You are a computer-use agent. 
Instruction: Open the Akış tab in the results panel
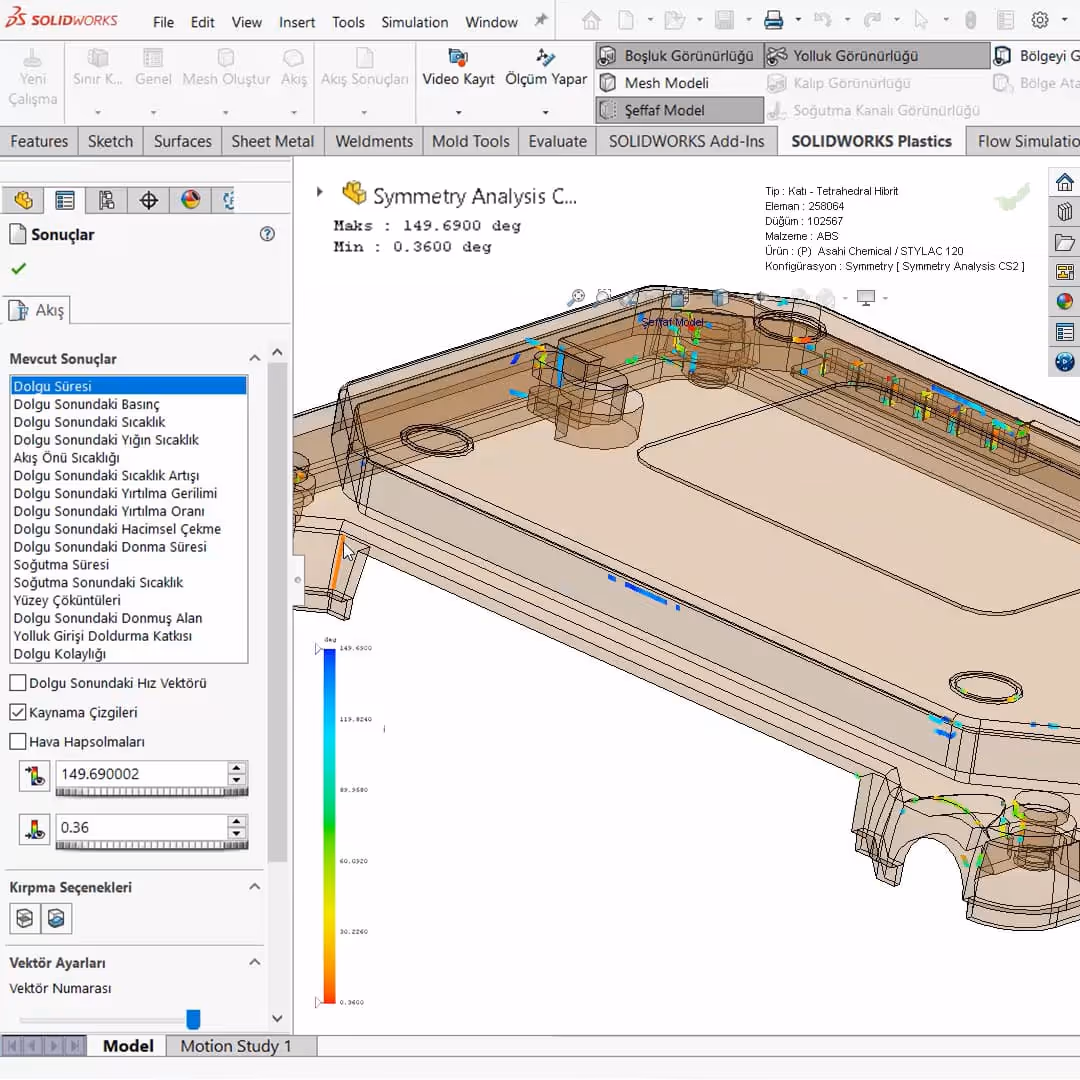pyautogui.click(x=39, y=310)
